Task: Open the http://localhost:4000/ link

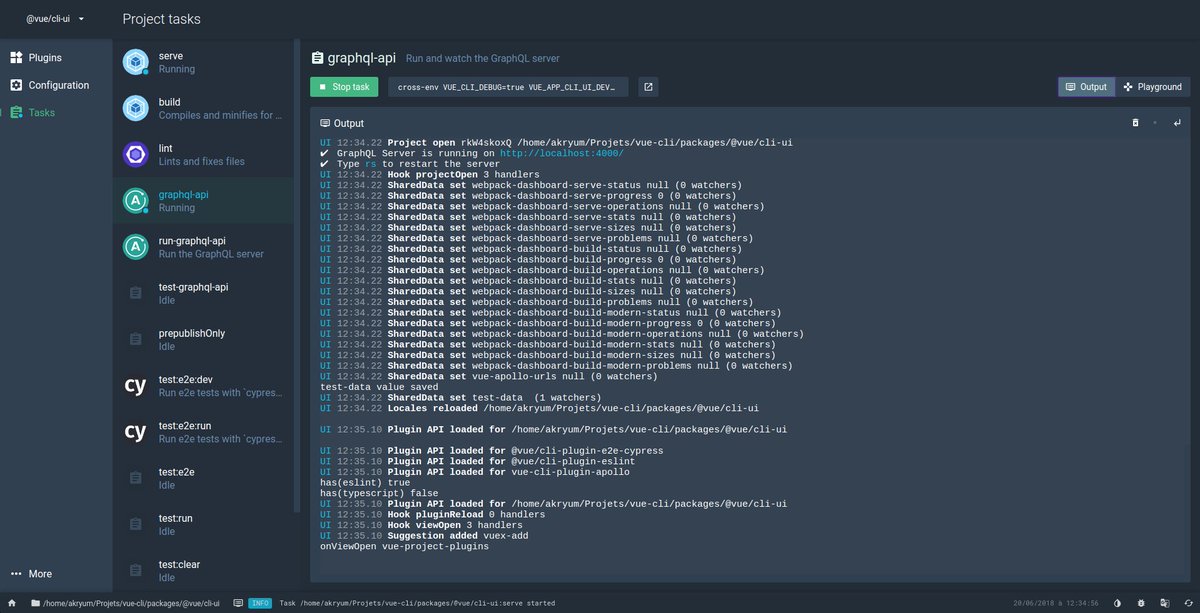Action: coord(564,153)
